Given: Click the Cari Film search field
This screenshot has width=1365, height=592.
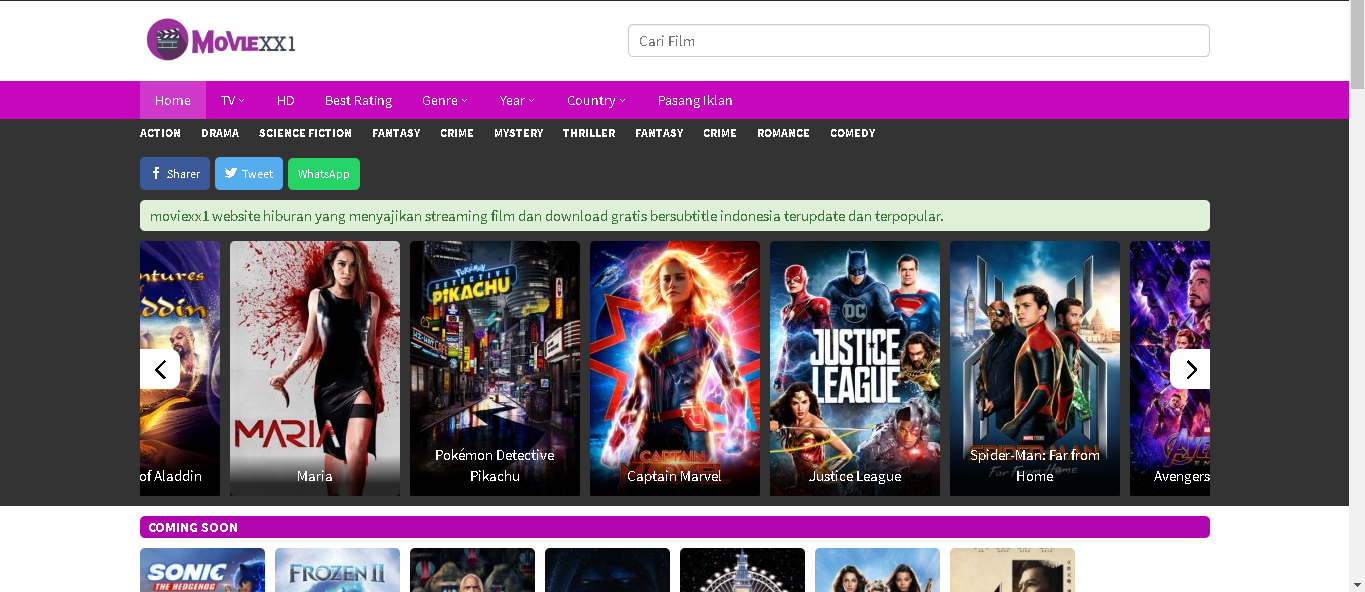Looking at the screenshot, I should 918,41.
